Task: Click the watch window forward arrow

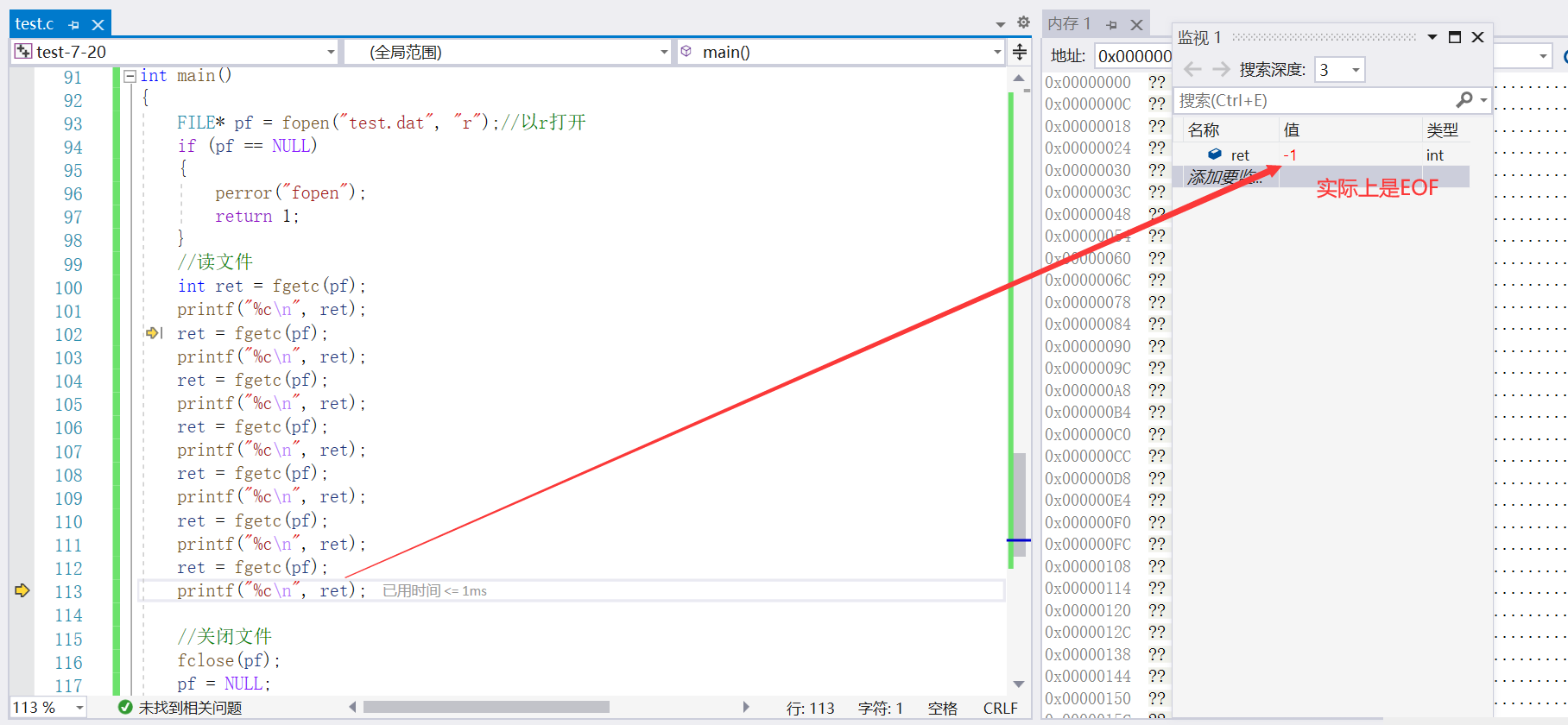Action: [x=1221, y=69]
